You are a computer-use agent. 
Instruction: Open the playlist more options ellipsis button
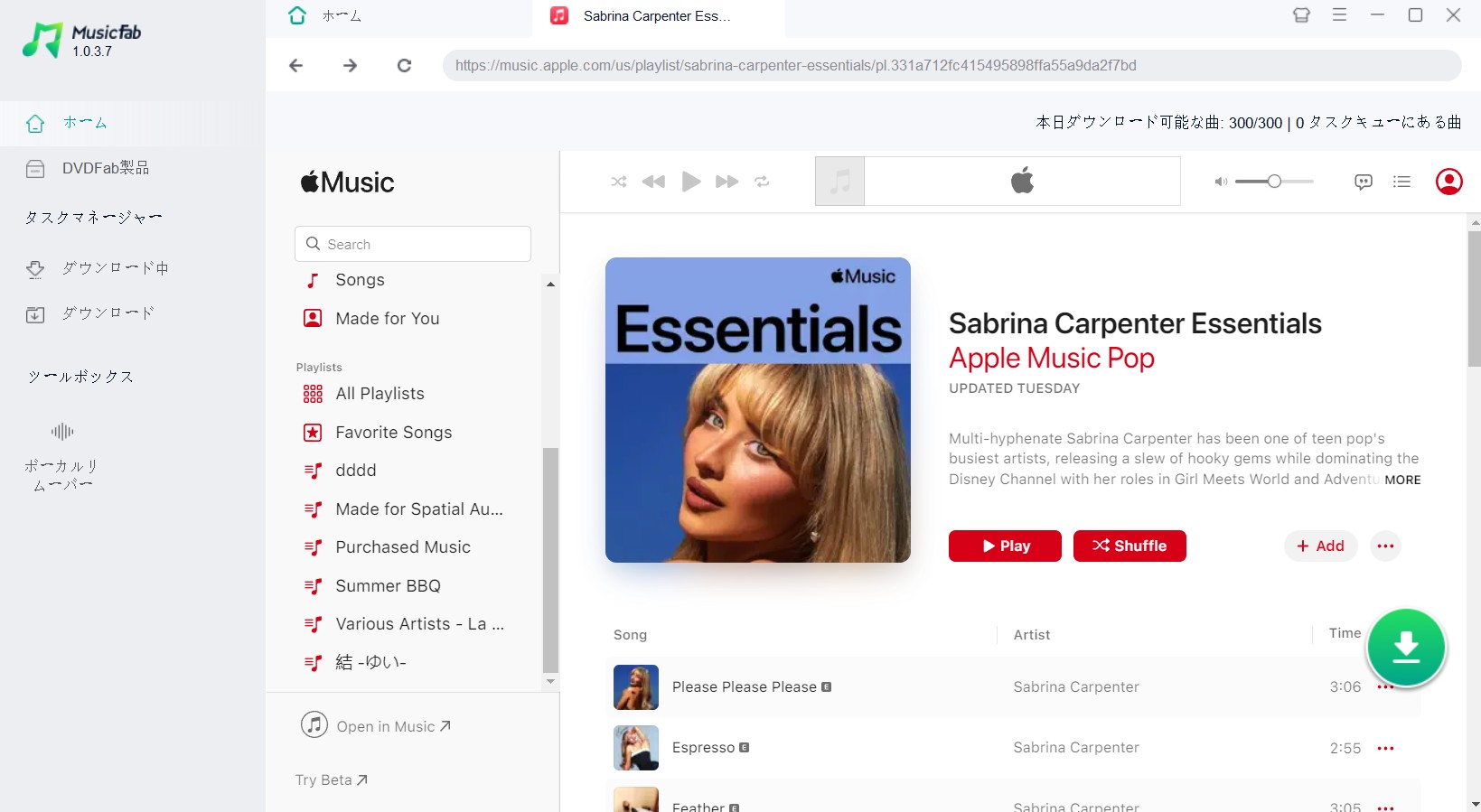click(x=1385, y=546)
